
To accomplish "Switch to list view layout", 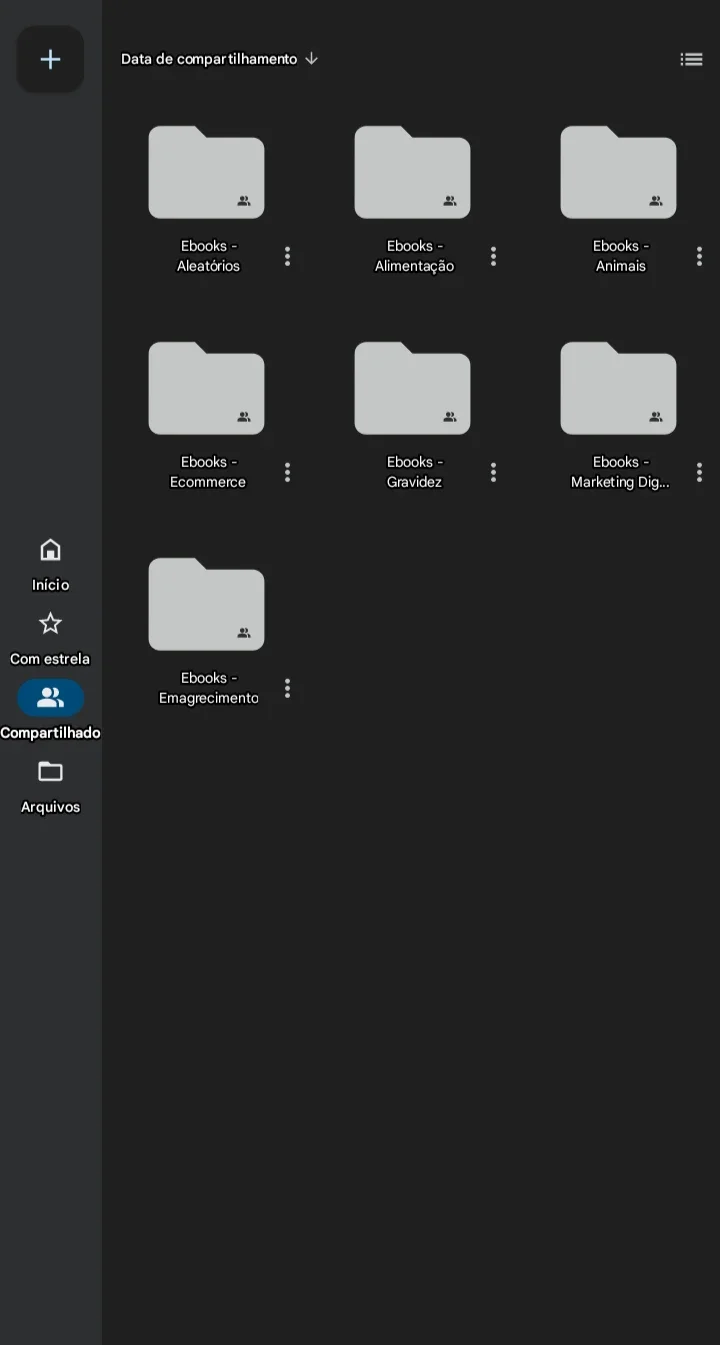I will point(691,59).
